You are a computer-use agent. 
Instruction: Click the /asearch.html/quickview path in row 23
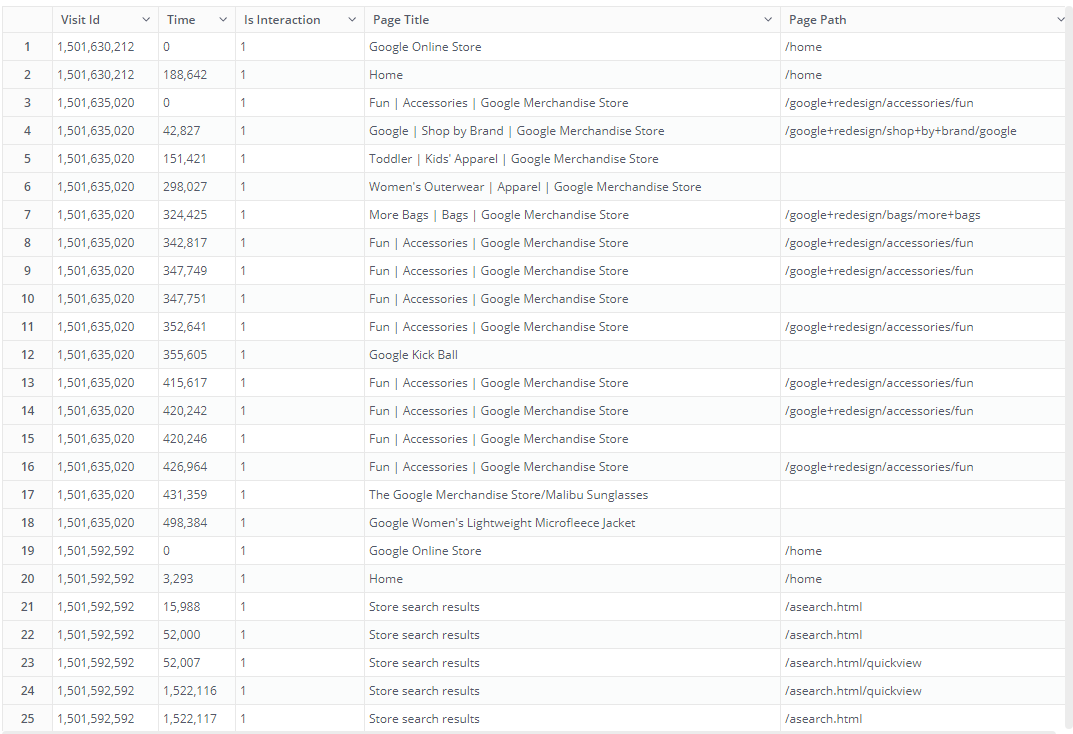[x=853, y=663]
